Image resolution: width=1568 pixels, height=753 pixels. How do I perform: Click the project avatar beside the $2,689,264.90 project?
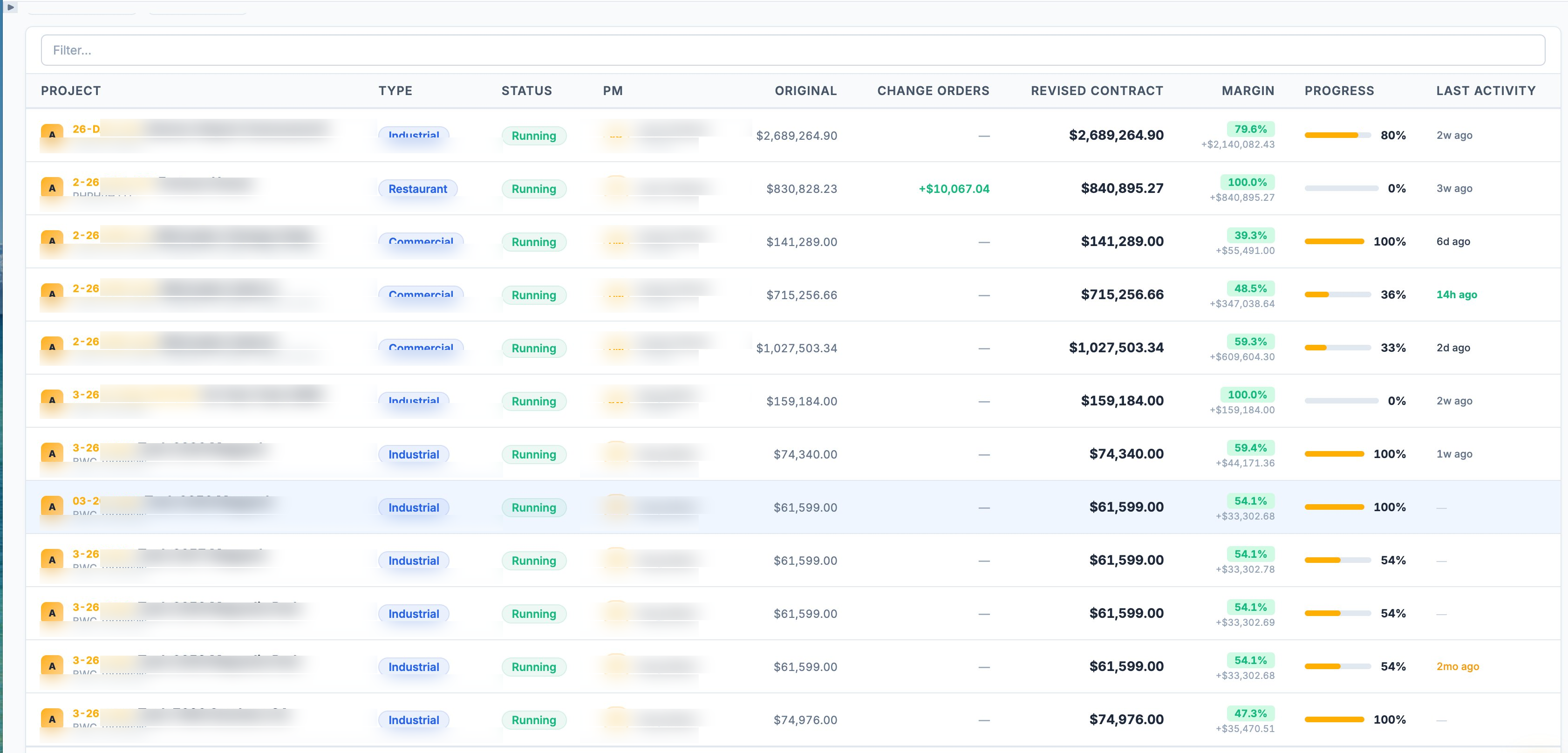52,135
